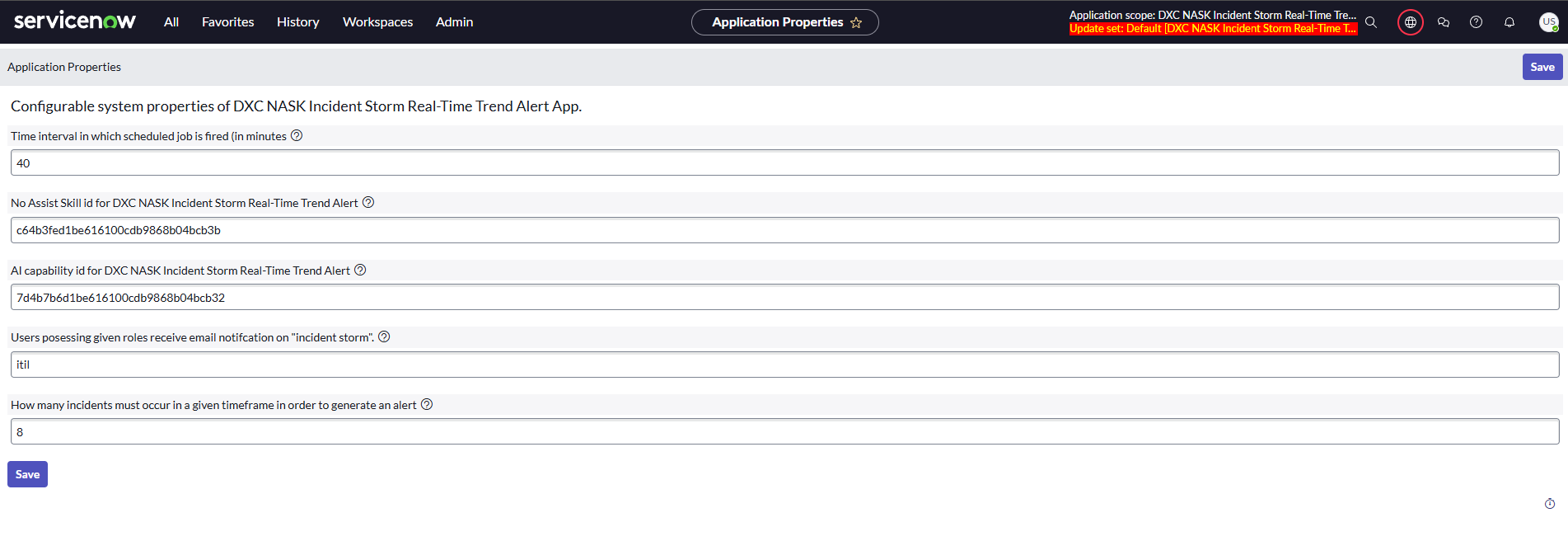Image resolution: width=1568 pixels, height=541 pixels.
Task: Click the response time clock icon
Action: [x=1550, y=504]
